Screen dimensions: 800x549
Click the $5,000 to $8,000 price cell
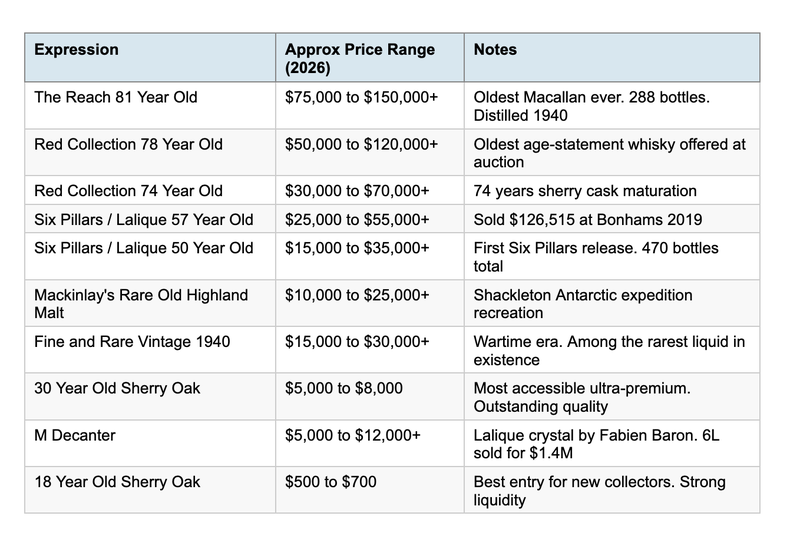click(x=343, y=388)
